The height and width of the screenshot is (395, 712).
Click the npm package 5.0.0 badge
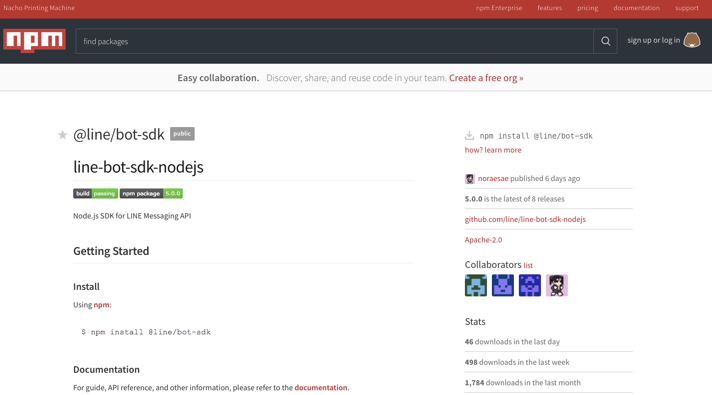[x=151, y=193]
